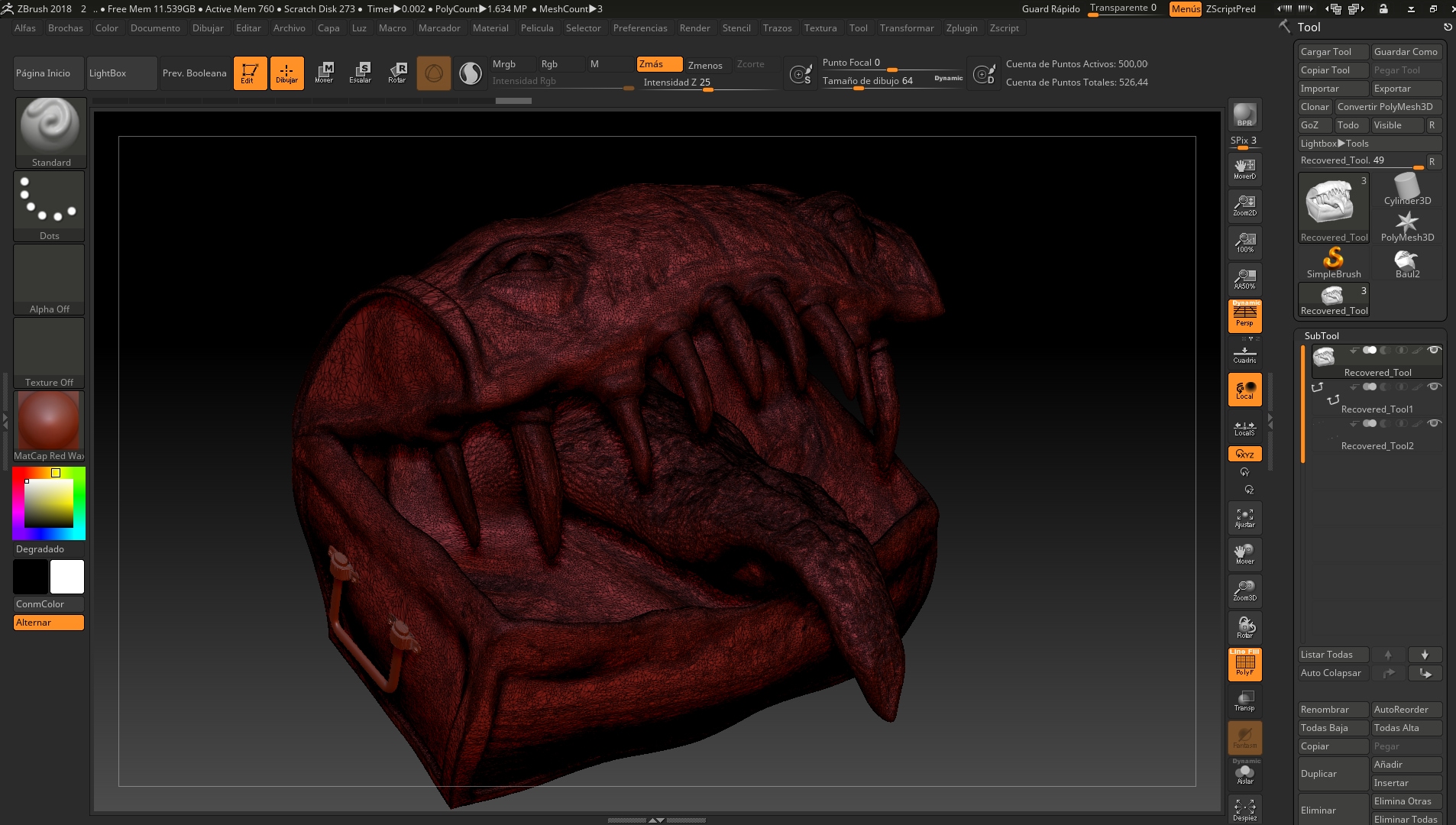Click the Mover view icon in right shelf
Image resolution: width=1456 pixels, height=825 pixels.
pos(1244,555)
